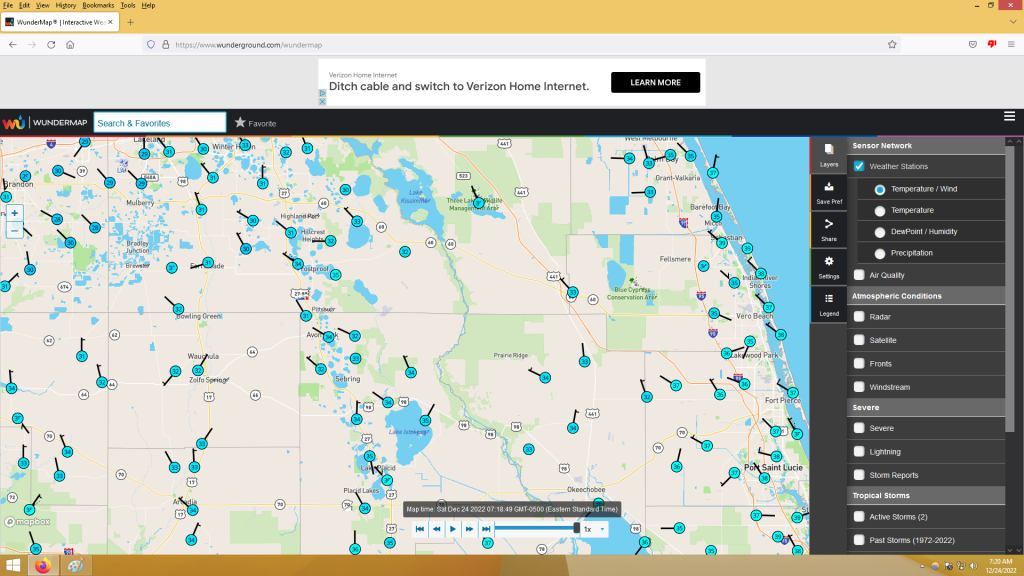1024x576 pixels.
Task: Show the map Legend
Action: click(x=829, y=304)
